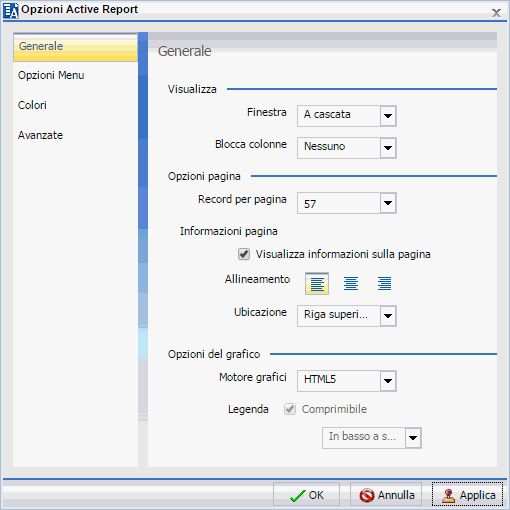Click the Active Report title bar icon

click(10, 11)
